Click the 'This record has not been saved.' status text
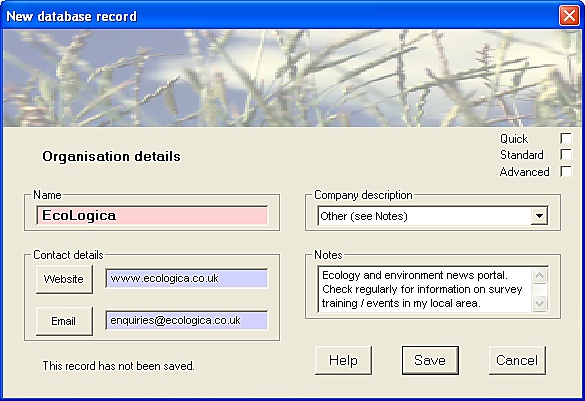The width and height of the screenshot is (585, 401). pyautogui.click(x=119, y=366)
